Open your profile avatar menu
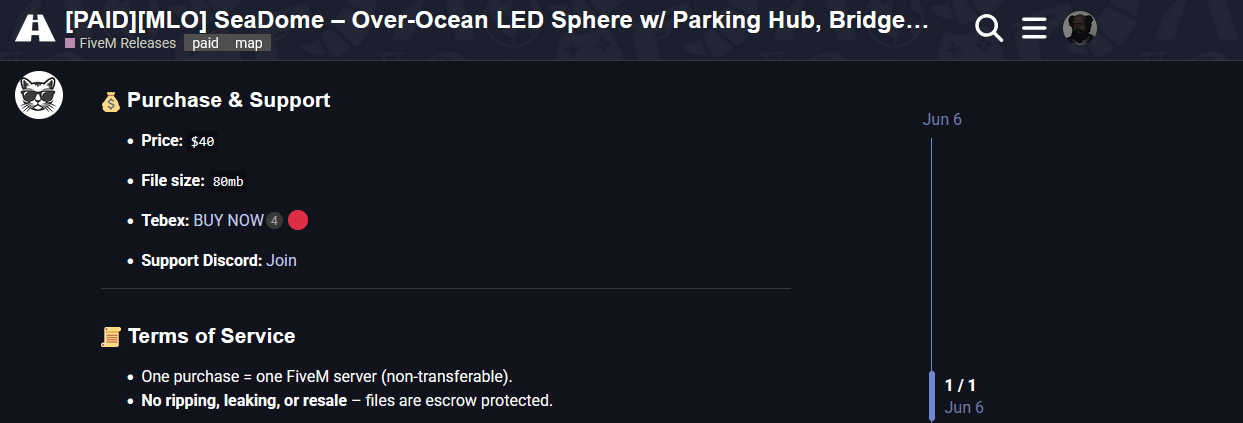Screen dimensions: 1243x423 tap(1079, 28)
